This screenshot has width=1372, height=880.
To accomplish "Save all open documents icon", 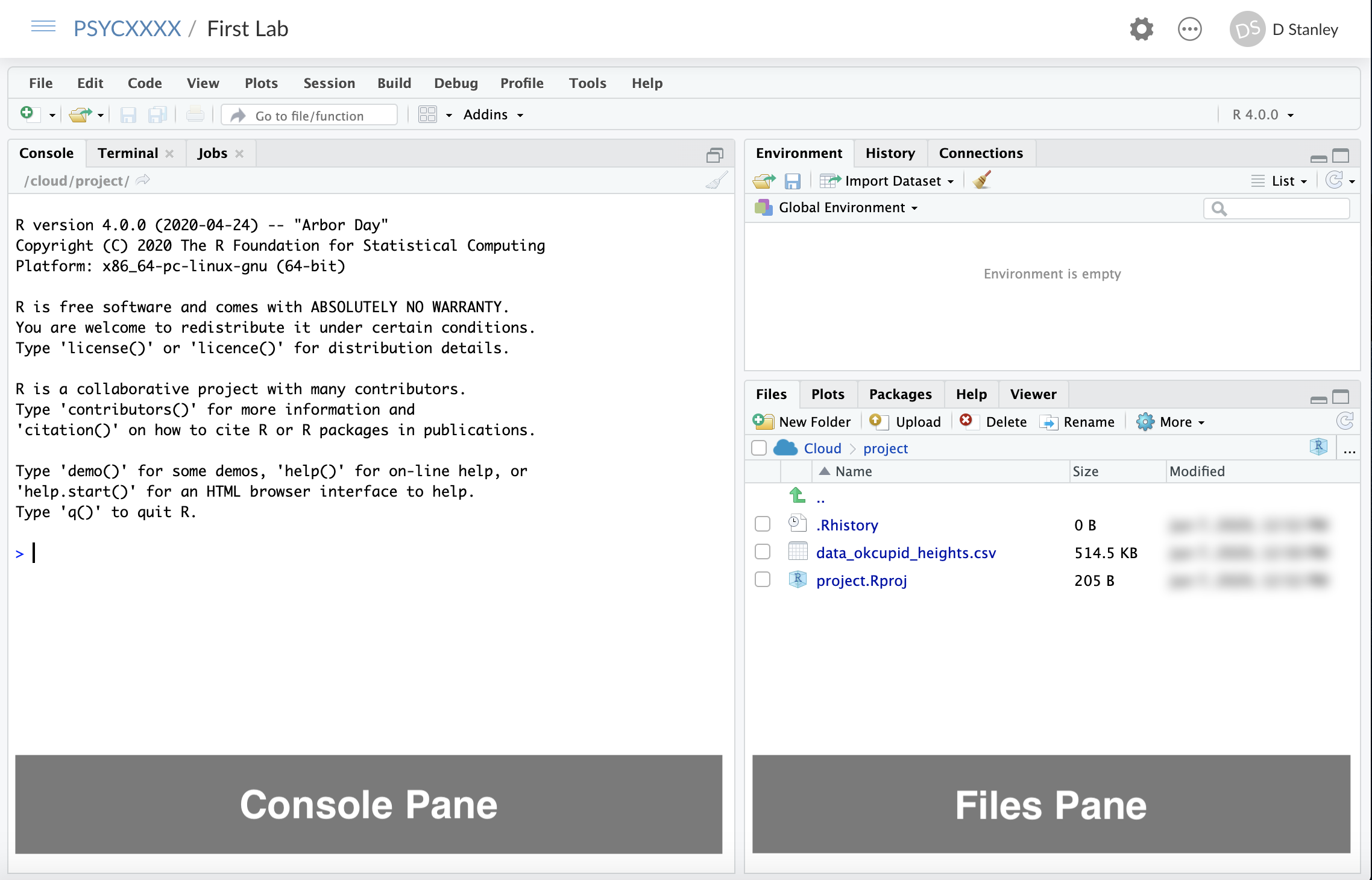I will [x=157, y=115].
